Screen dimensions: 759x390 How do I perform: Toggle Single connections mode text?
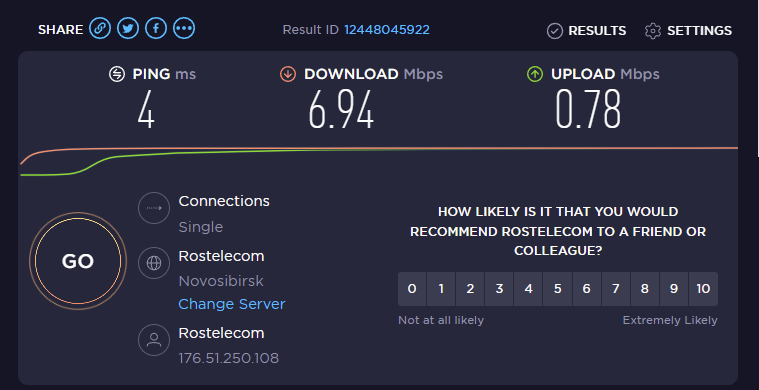click(201, 227)
